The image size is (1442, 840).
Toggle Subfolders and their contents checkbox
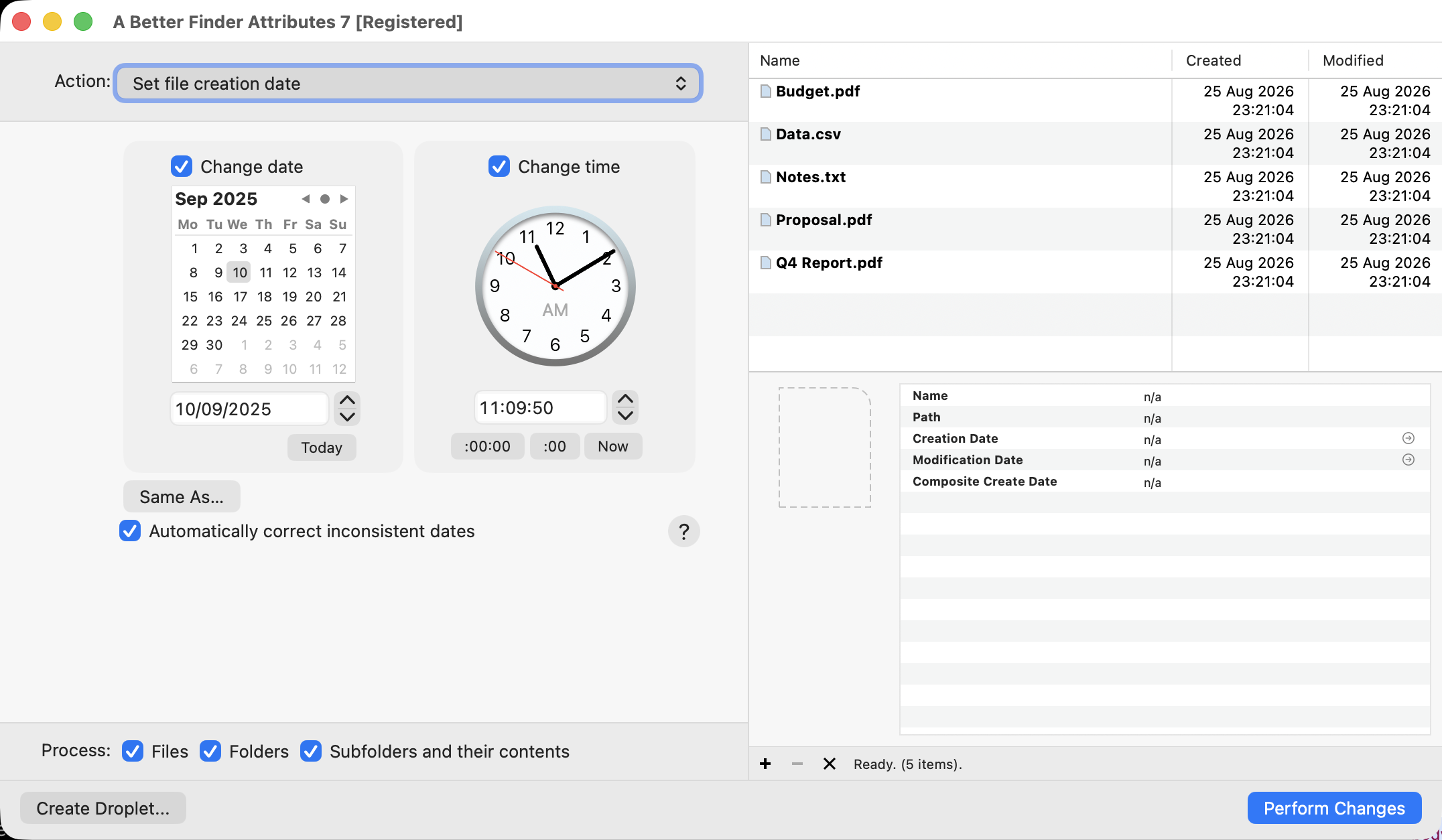pos(311,751)
